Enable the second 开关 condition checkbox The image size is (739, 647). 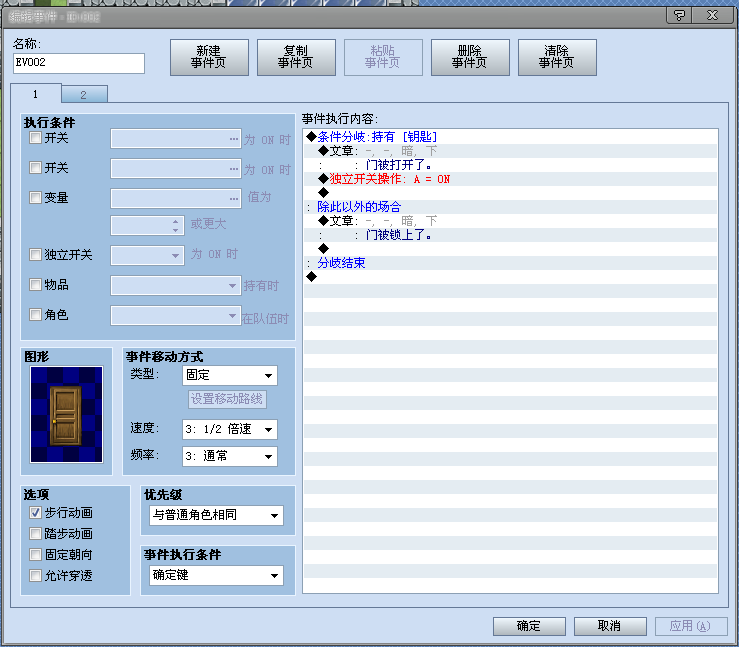[35, 167]
